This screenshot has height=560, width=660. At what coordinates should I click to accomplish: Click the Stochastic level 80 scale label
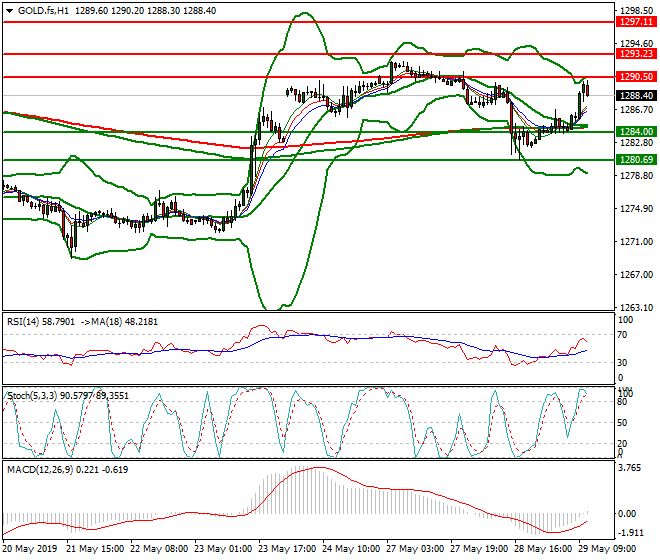tap(622, 402)
